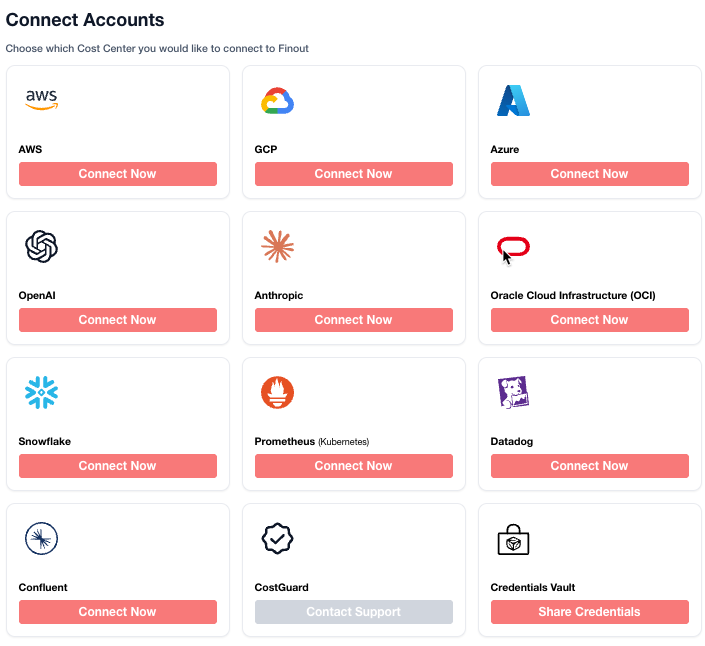Connect the Datadog account
Screen dimensions: 705x646
pos(589,466)
